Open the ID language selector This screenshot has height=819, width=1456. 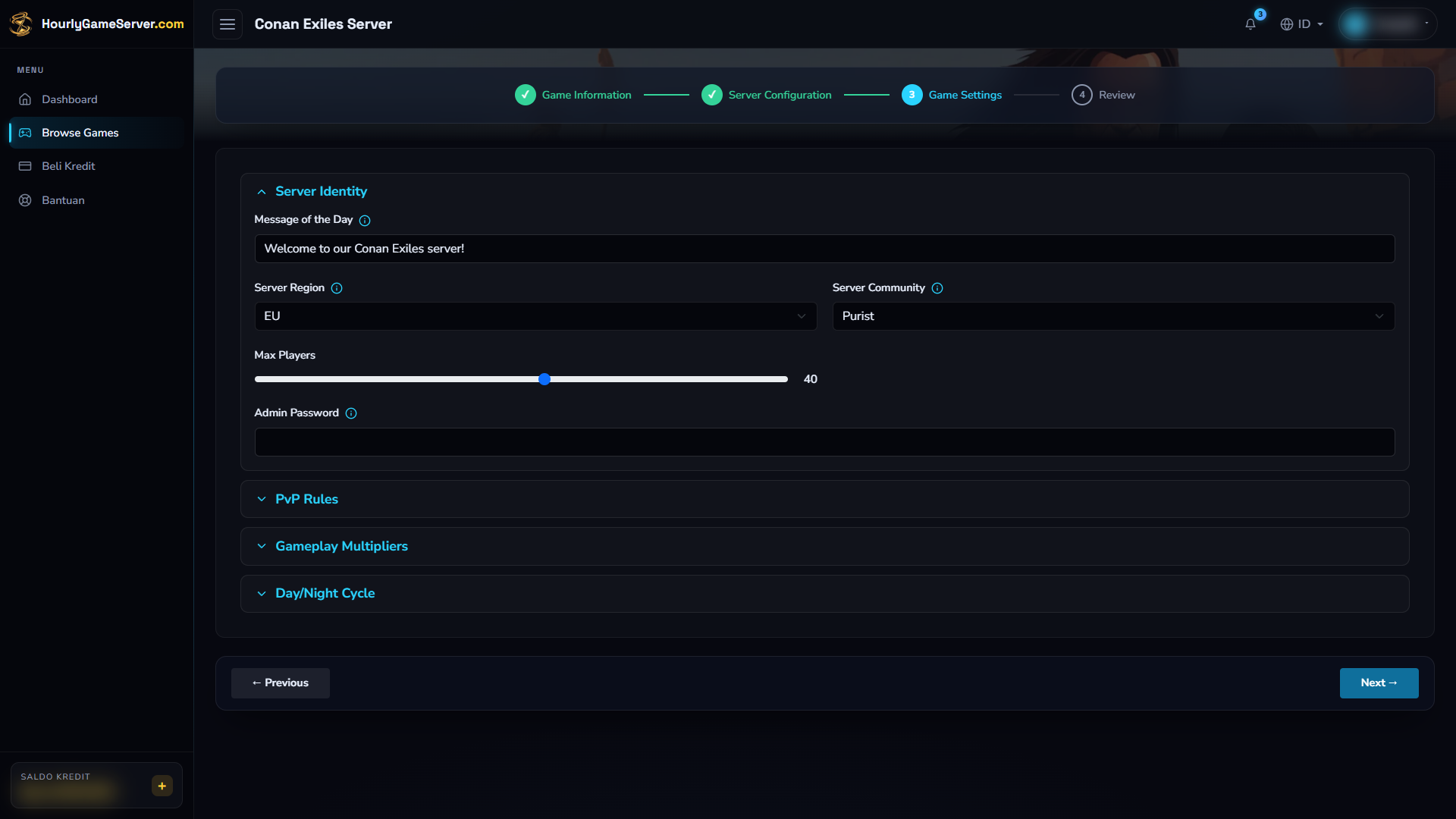1301,24
